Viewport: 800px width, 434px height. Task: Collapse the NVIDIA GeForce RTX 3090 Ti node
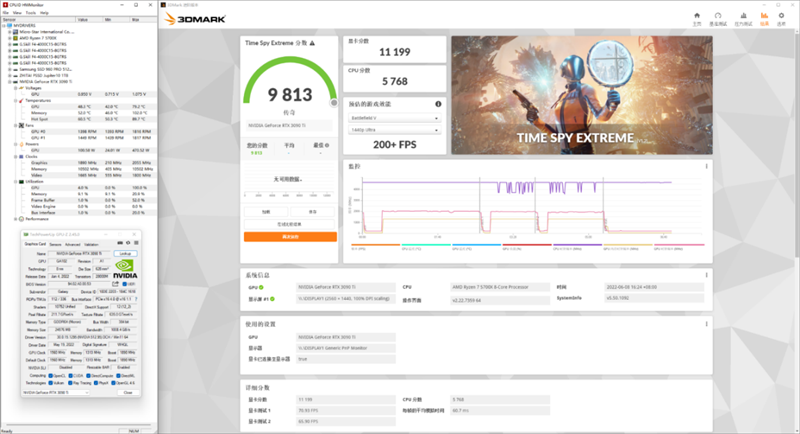9,82
